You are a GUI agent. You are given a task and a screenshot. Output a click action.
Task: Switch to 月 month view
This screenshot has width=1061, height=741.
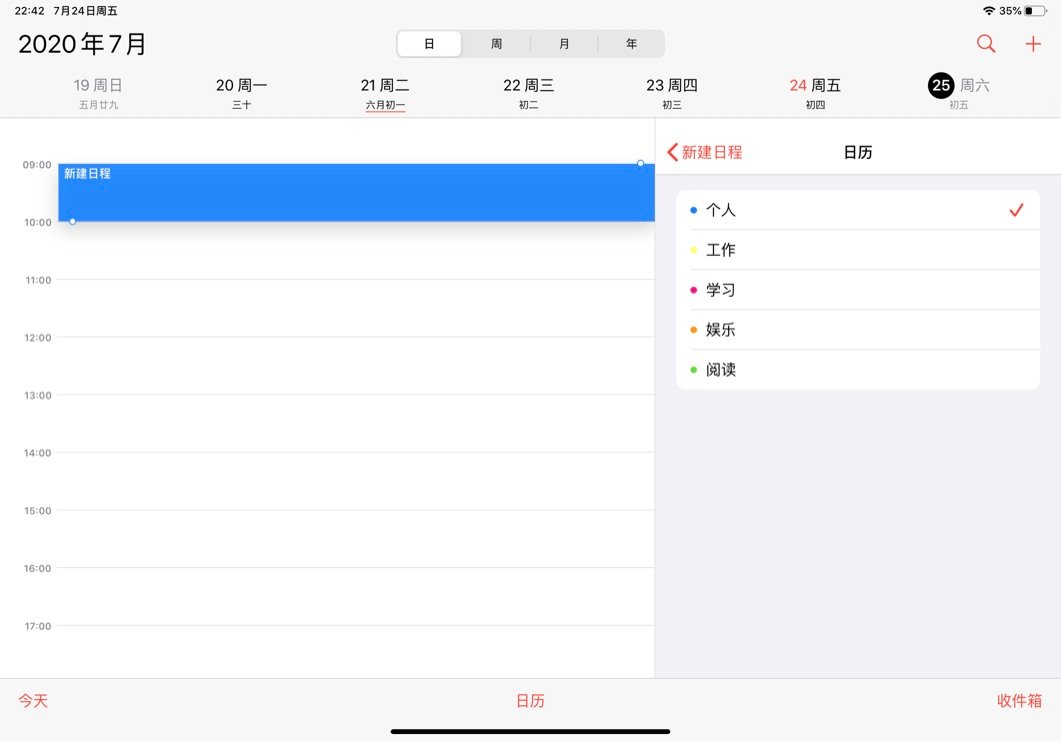pos(563,43)
